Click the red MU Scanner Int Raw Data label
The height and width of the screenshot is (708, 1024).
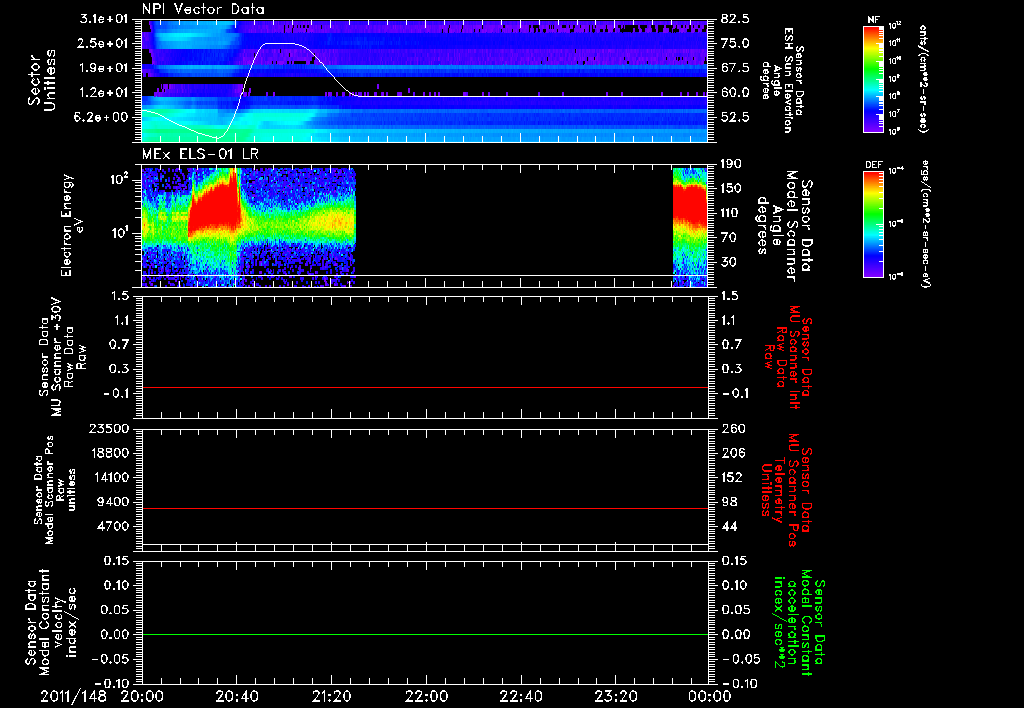point(788,357)
